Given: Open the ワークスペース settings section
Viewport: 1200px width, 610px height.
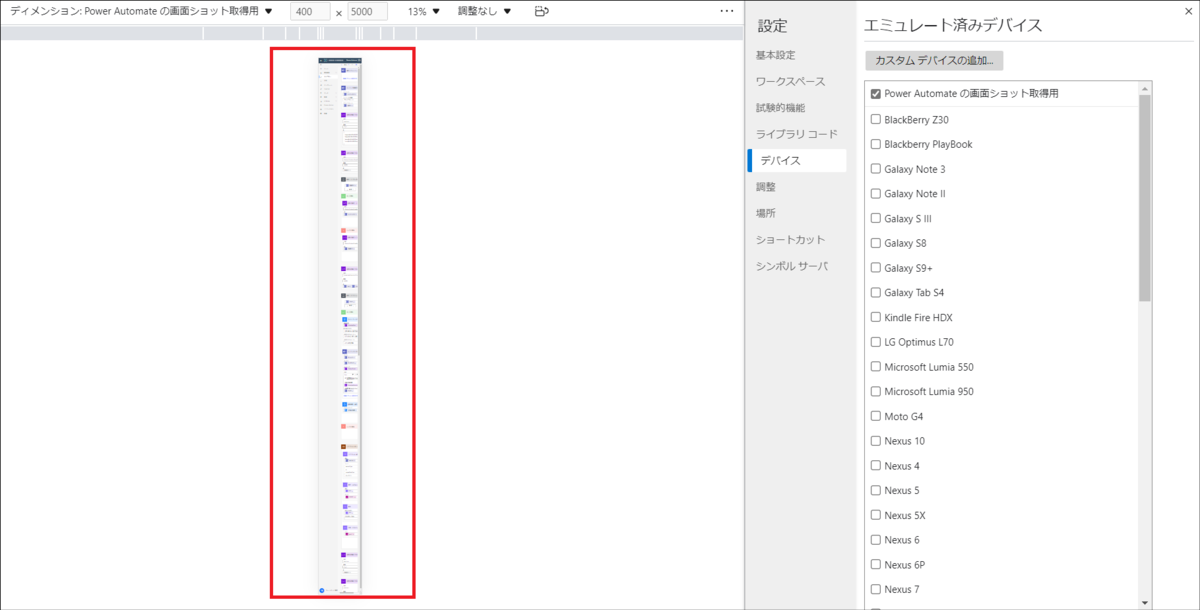Looking at the screenshot, I should point(790,81).
